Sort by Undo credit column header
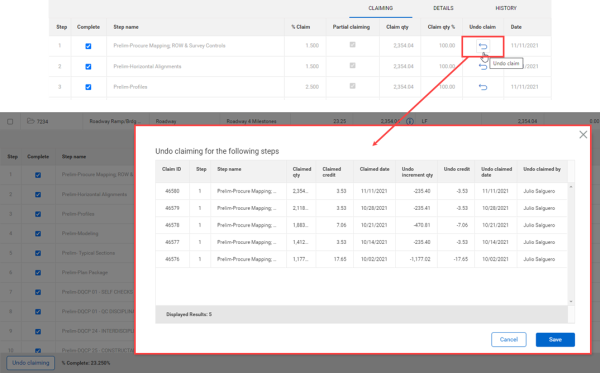The width and height of the screenshot is (600, 373). click(x=457, y=169)
